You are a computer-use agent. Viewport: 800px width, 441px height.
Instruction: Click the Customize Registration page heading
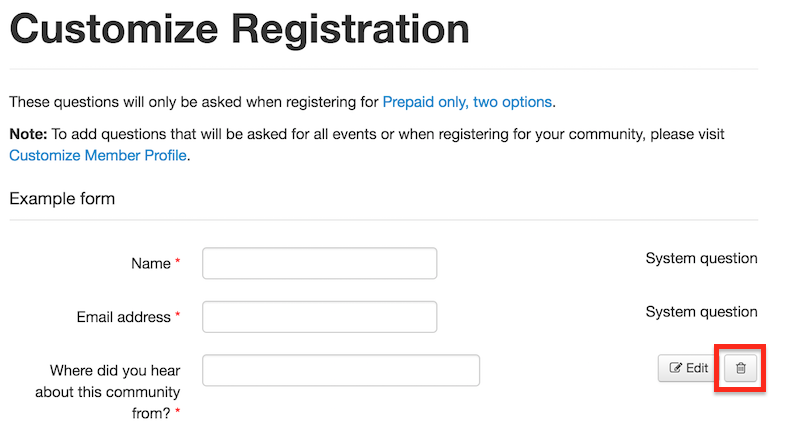coord(239,29)
